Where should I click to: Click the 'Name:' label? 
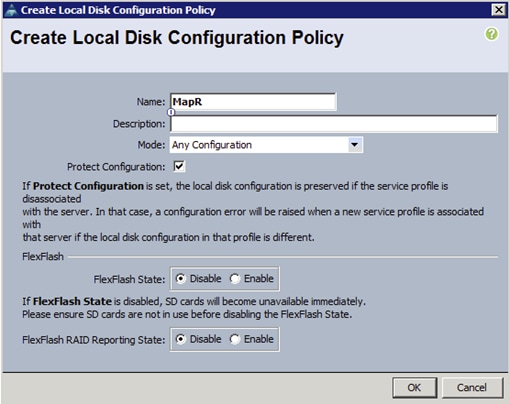[151, 102]
